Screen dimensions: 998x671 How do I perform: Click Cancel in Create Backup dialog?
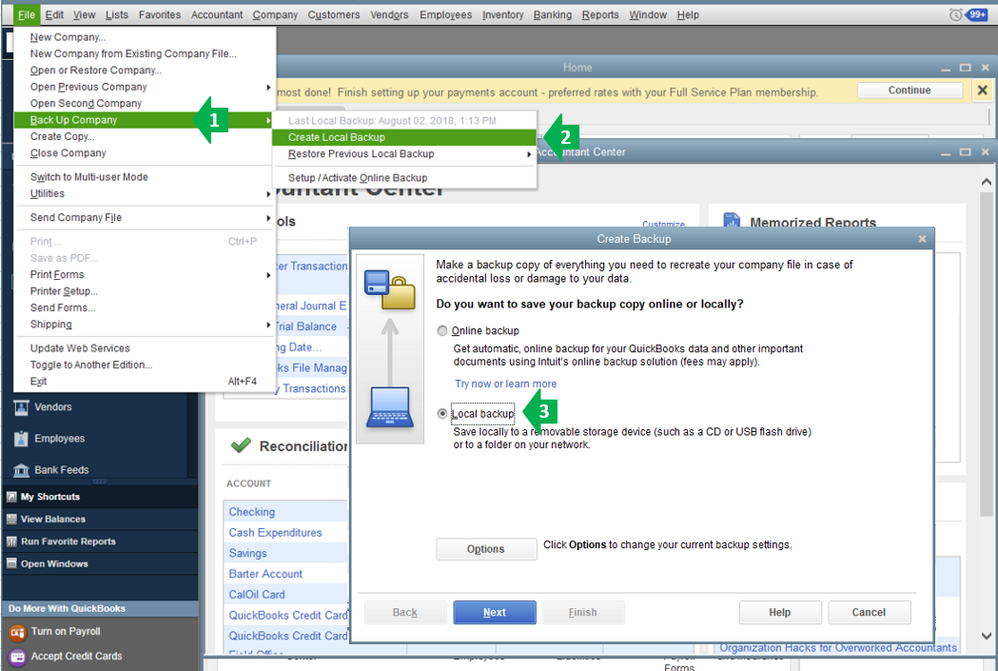[x=869, y=612]
